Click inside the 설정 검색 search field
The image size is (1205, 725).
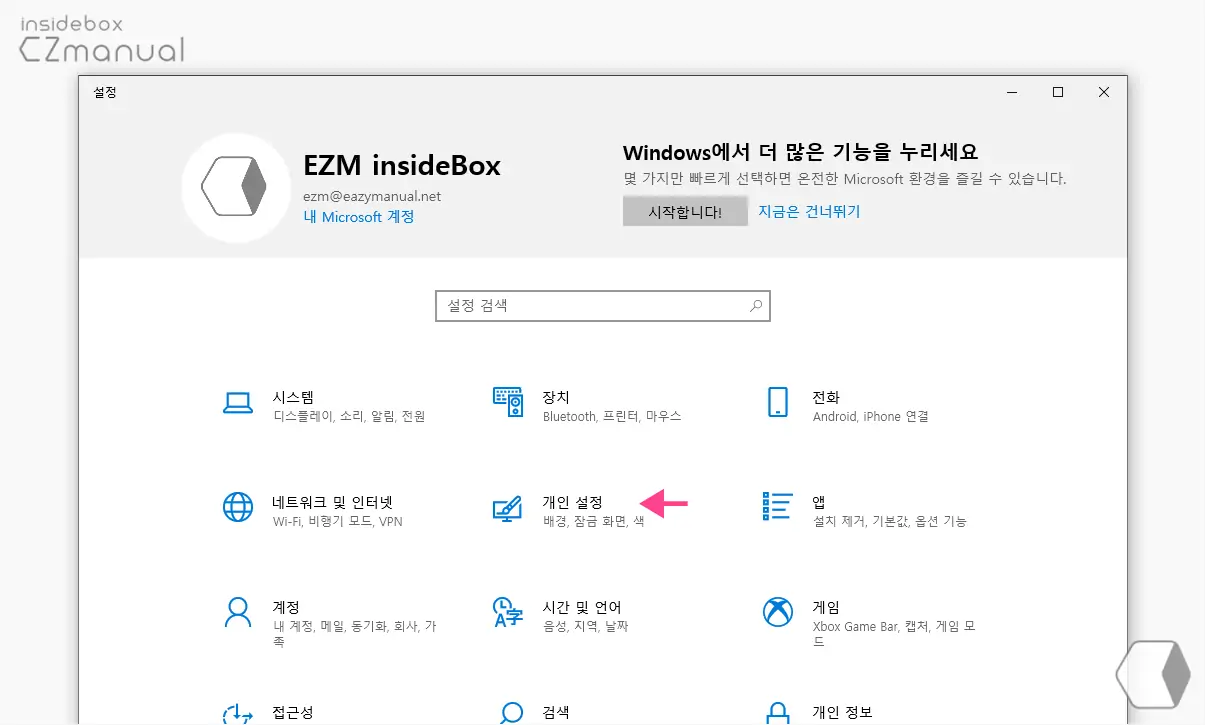tap(590, 305)
